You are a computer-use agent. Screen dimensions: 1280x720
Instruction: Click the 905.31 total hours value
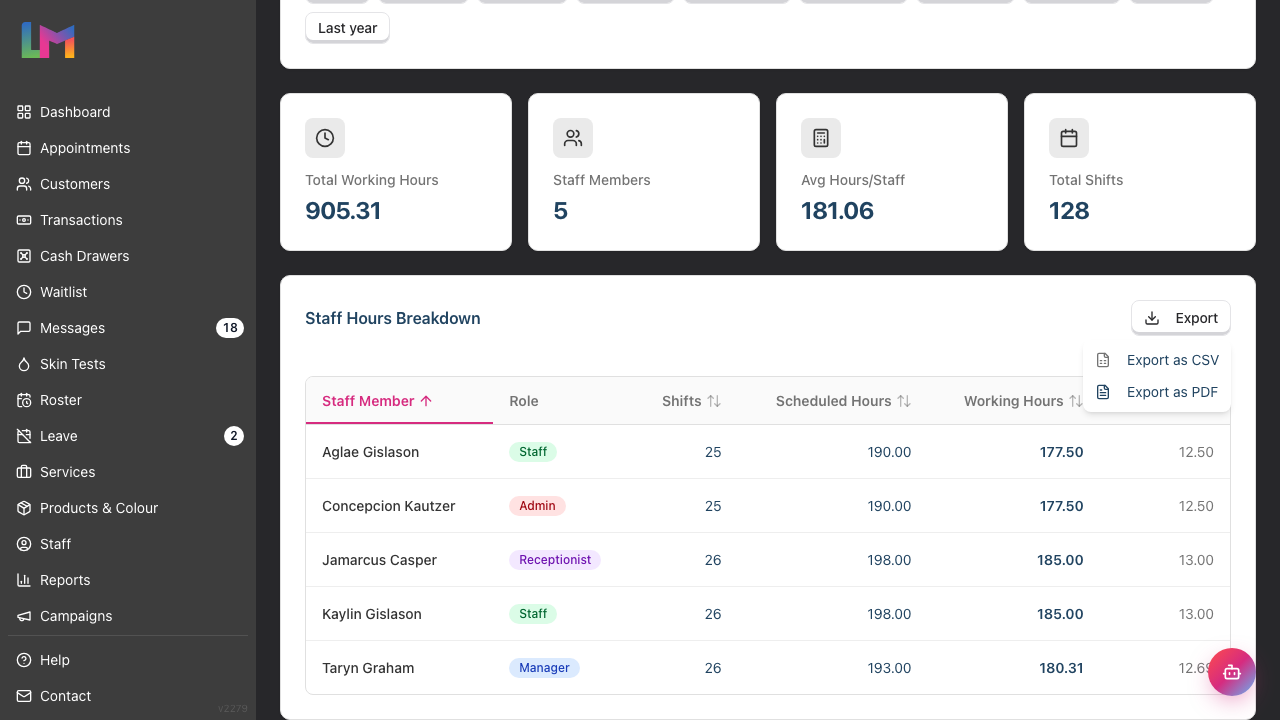point(343,211)
